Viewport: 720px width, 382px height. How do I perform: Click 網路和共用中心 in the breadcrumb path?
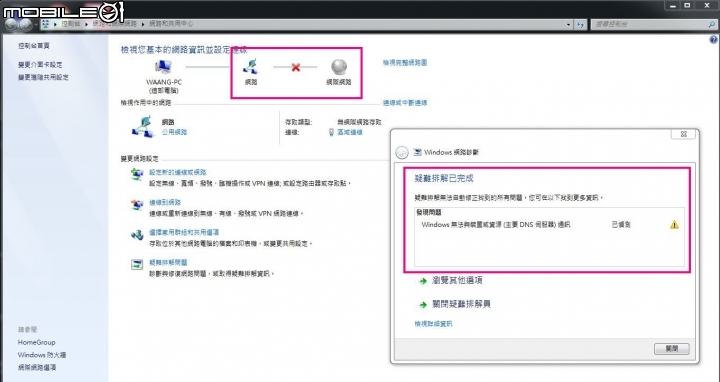tap(171, 24)
